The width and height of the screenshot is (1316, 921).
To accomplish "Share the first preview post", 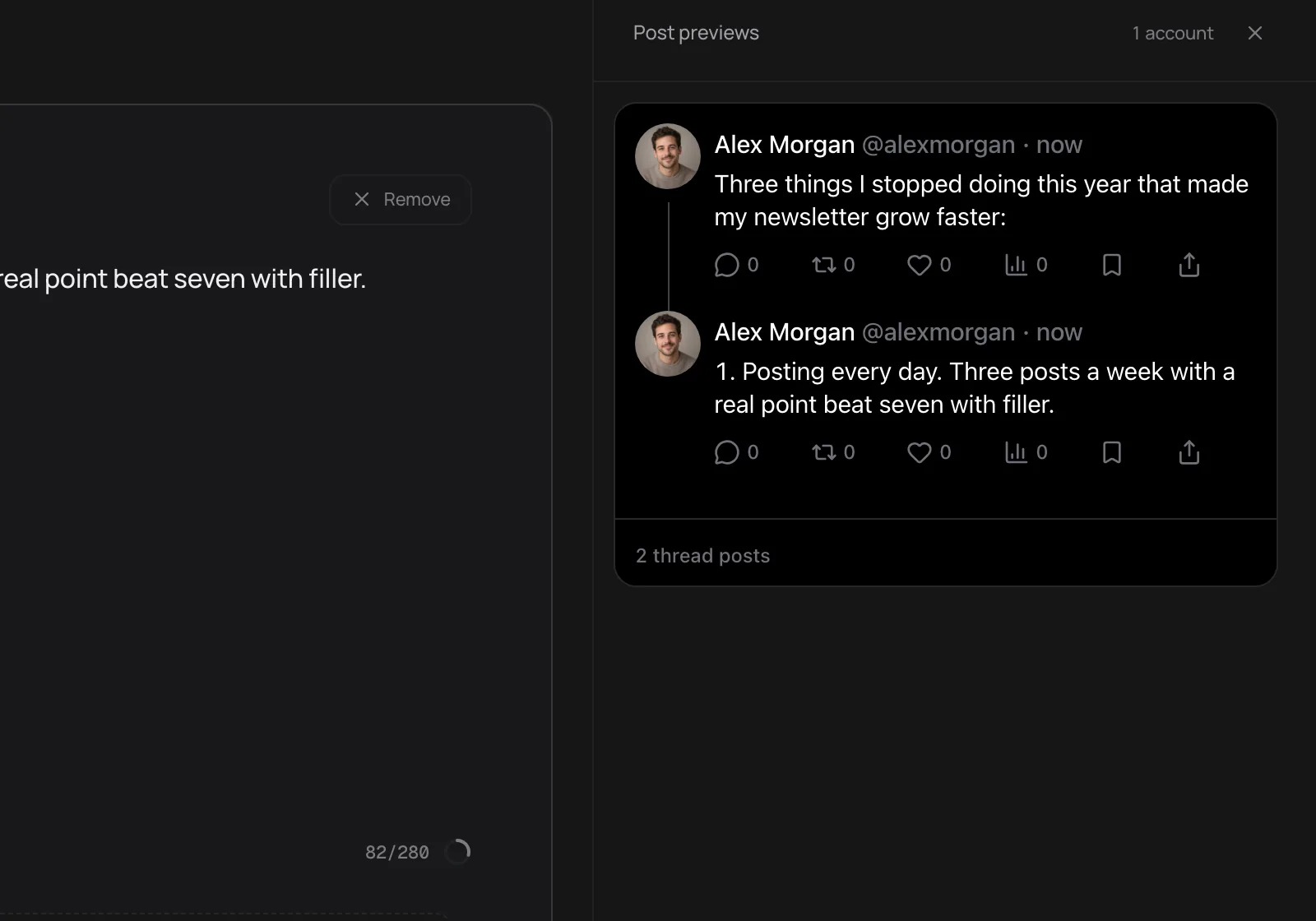I will (x=1189, y=265).
